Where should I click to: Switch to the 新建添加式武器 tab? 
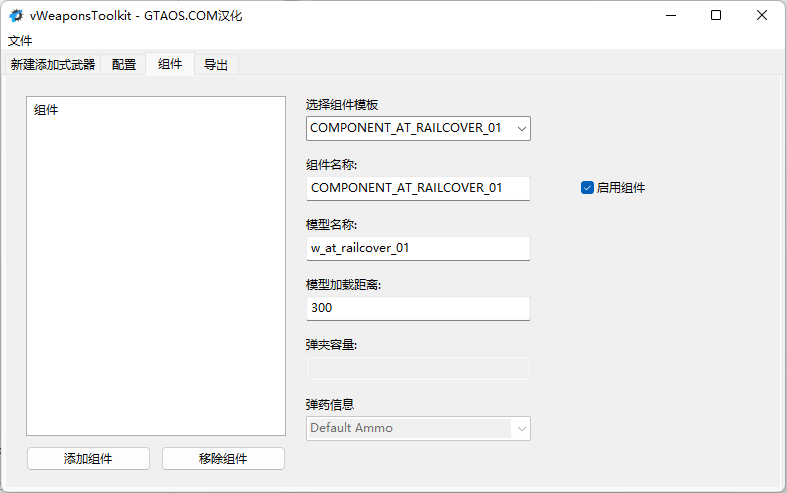coord(53,65)
